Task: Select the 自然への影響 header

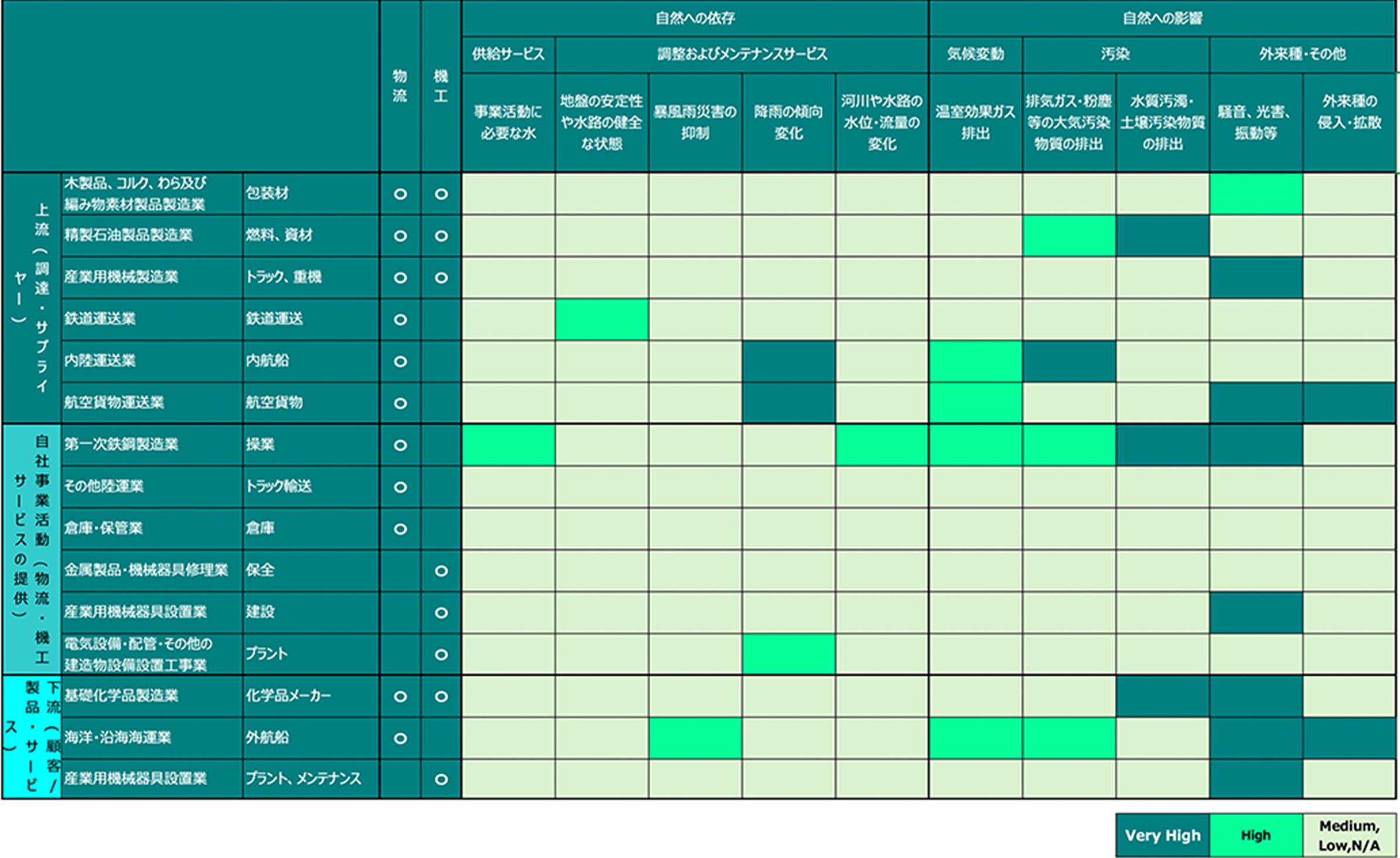Action: (x=1162, y=19)
